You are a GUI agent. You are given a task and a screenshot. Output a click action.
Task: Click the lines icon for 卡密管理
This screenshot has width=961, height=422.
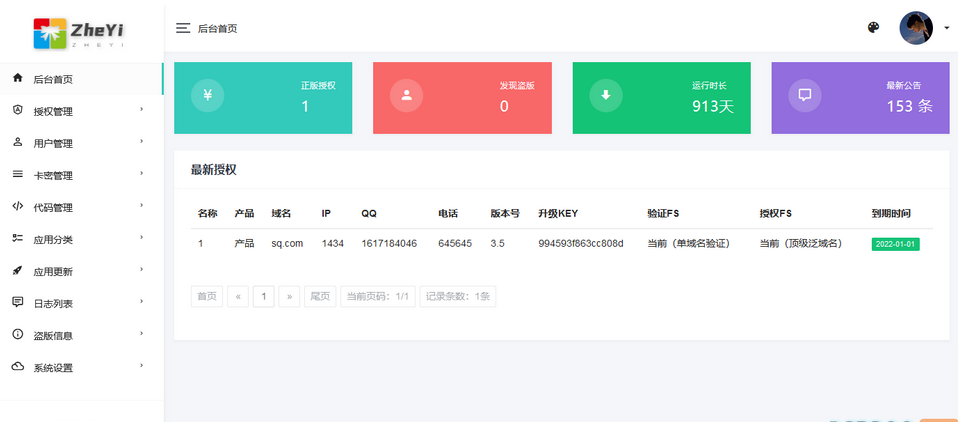tap(18, 175)
